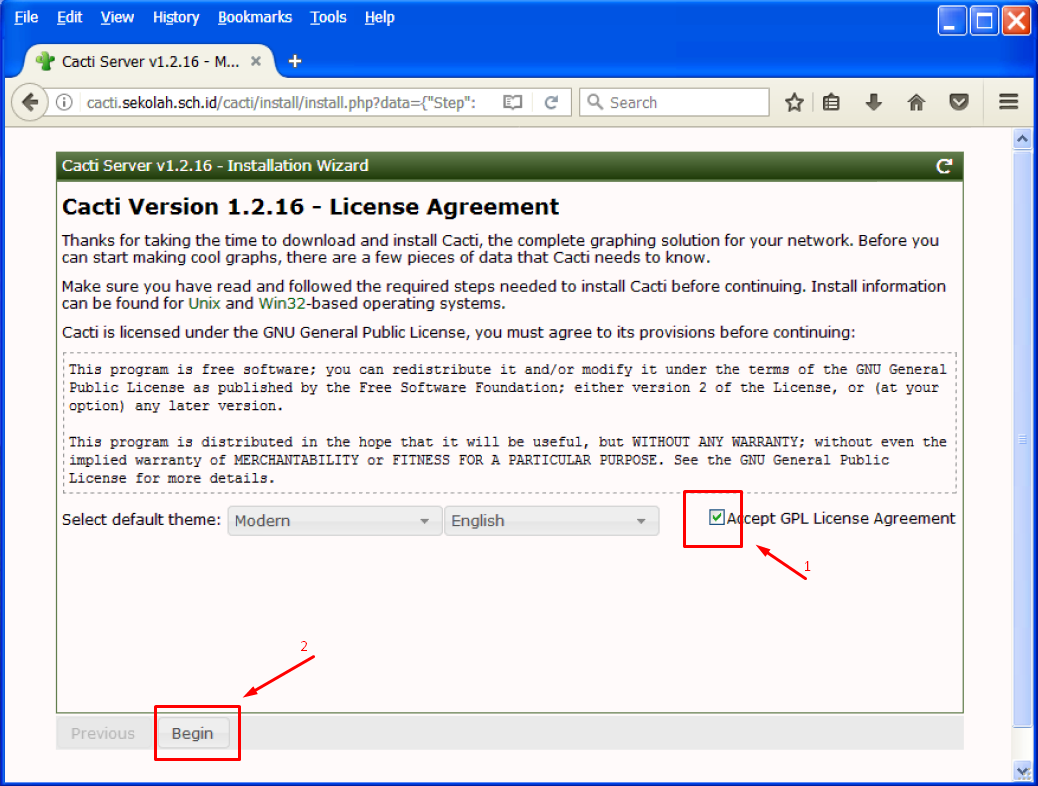Bookmark this page with the star icon
The width and height of the screenshot is (1038, 786).
(794, 102)
